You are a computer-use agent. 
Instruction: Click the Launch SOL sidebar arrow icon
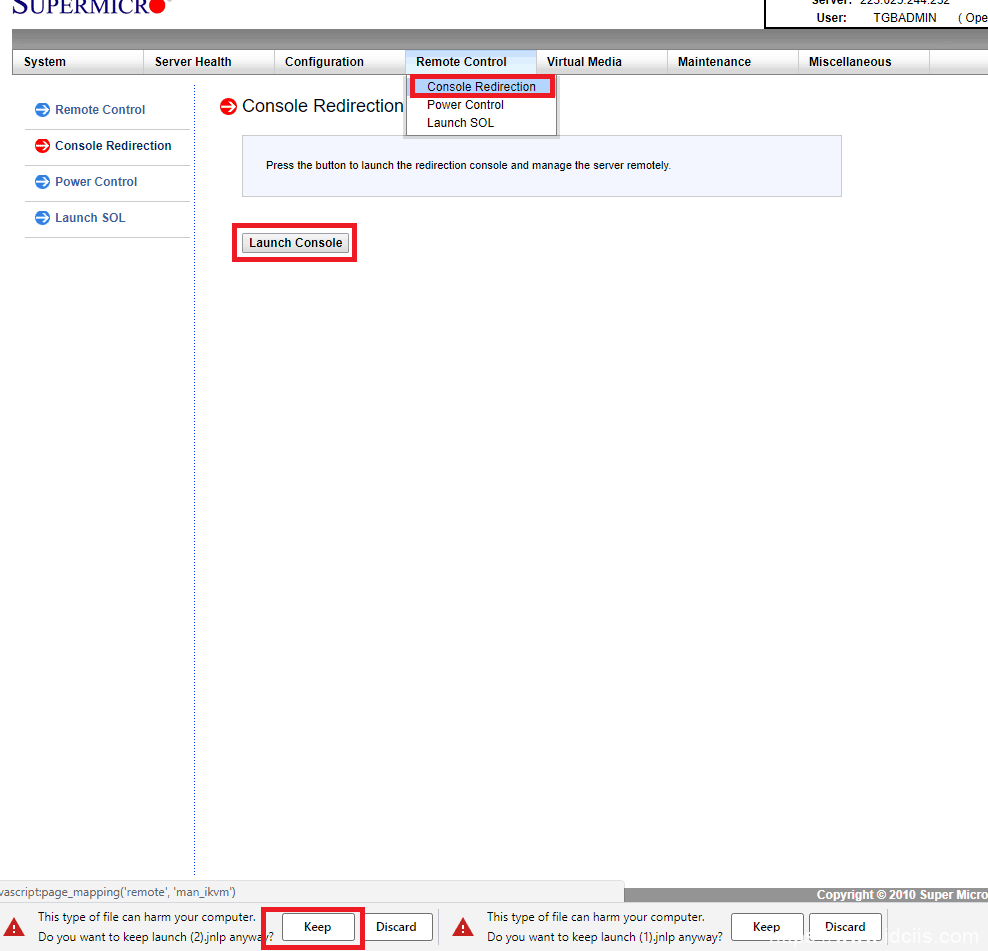point(42,218)
